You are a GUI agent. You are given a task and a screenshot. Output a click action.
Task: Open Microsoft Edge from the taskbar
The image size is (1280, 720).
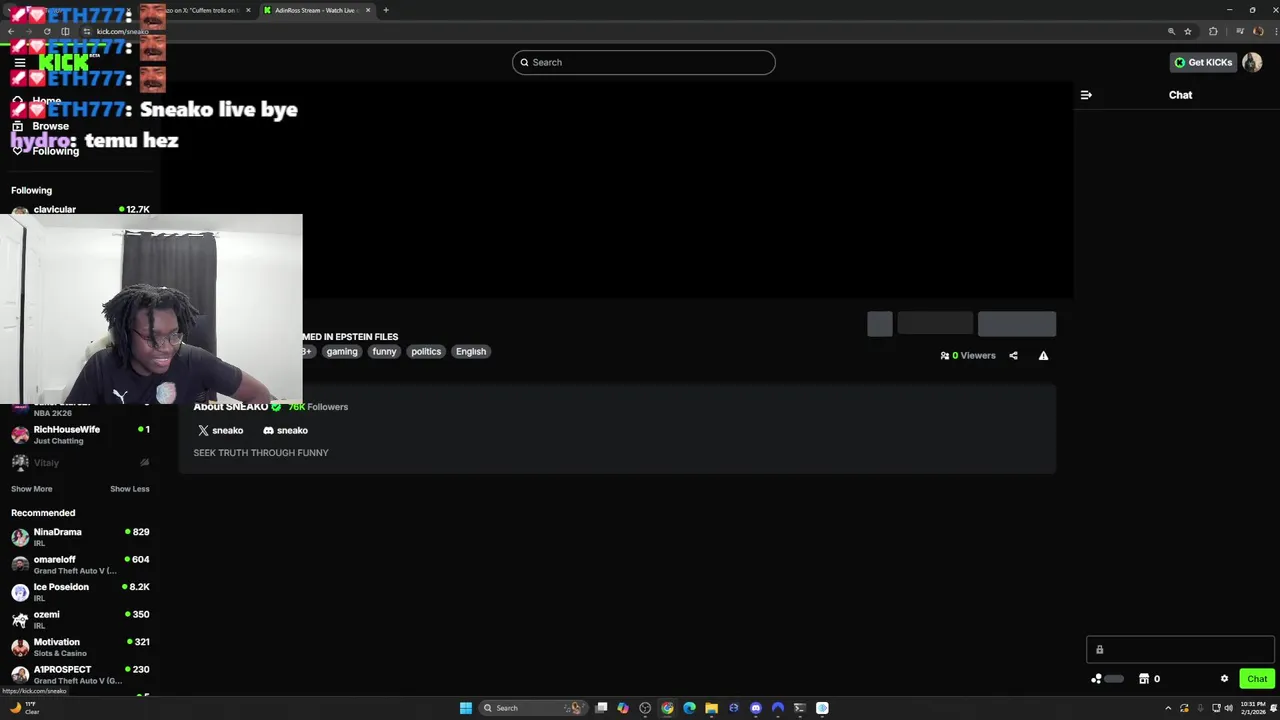689,708
